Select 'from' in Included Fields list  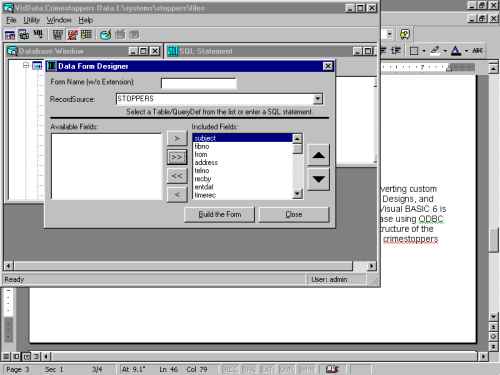(242, 154)
